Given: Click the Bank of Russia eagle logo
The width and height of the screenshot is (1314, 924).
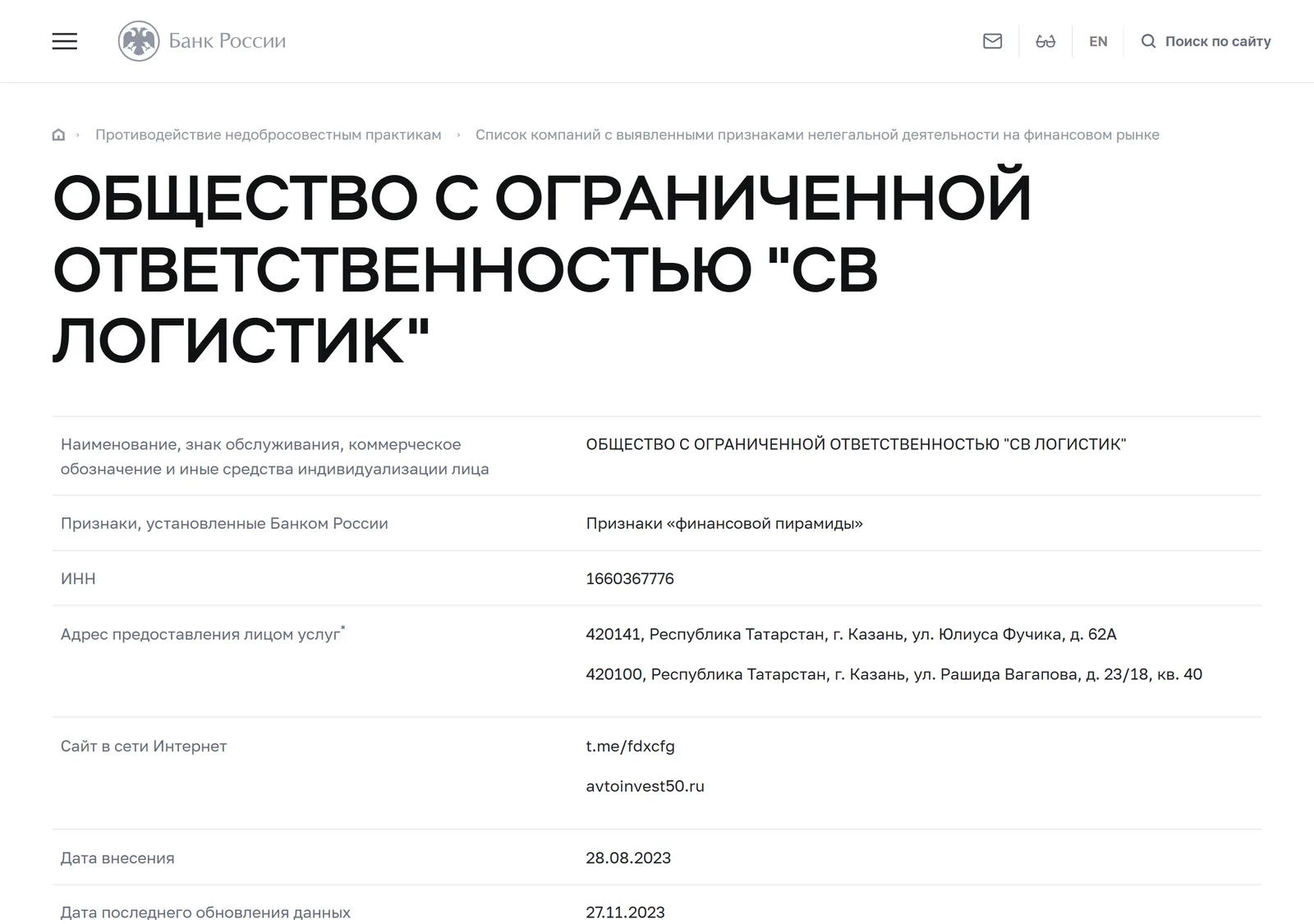Looking at the screenshot, I should tap(139, 41).
